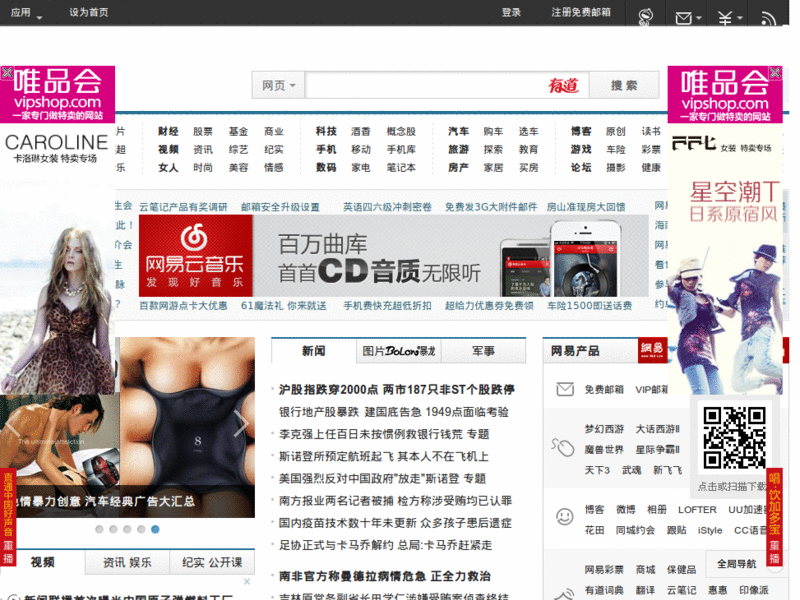Select the first slideshow dot indicator
Image resolution: width=800 pixels, height=600 pixels.
tap(99, 529)
